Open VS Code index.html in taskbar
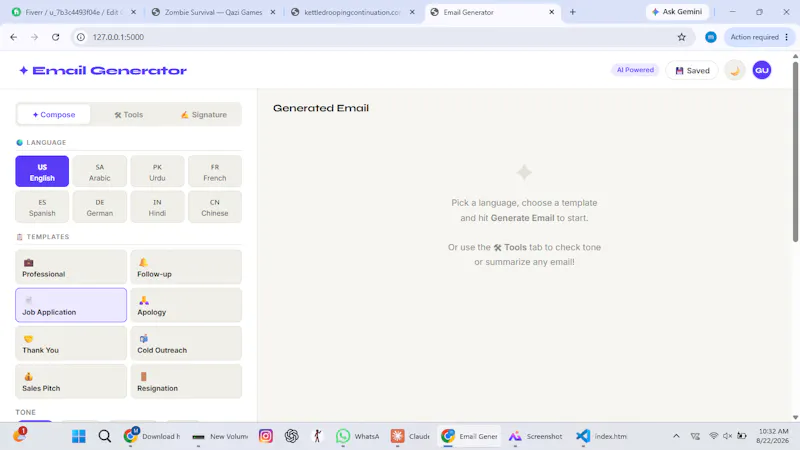This screenshot has height=450, width=800. click(602, 436)
